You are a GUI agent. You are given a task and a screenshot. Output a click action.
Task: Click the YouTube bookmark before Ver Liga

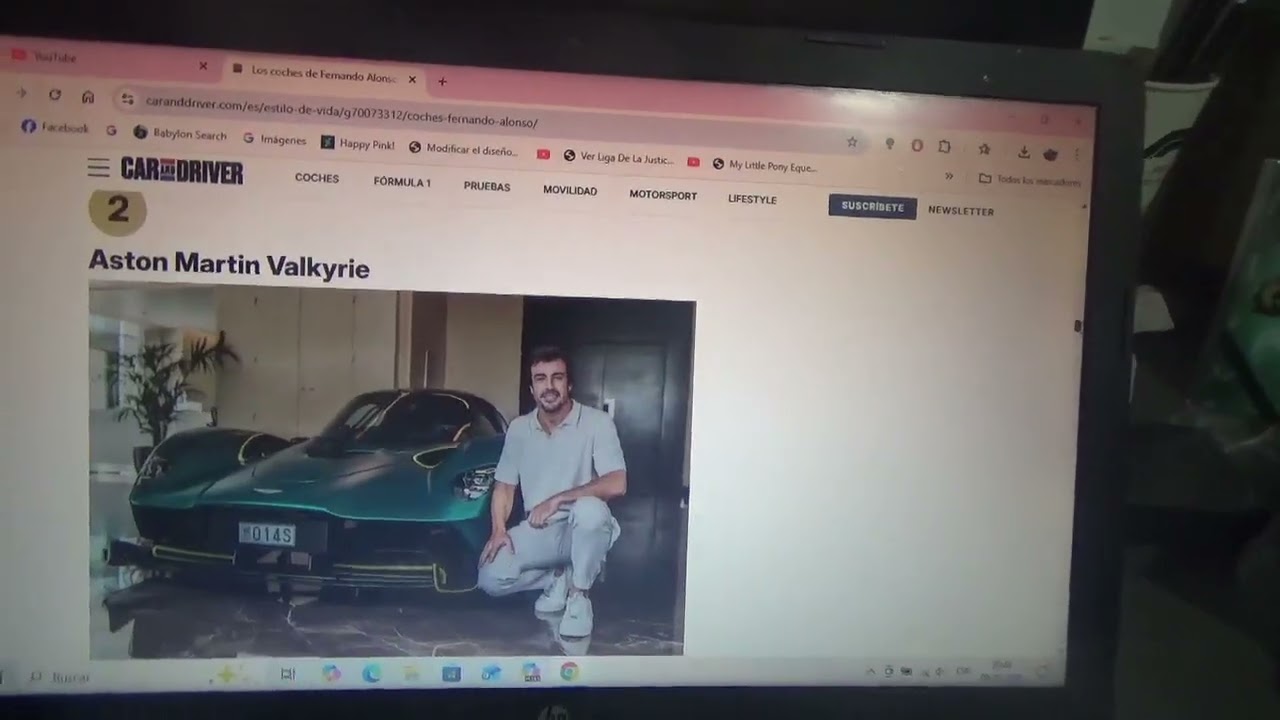tap(543, 154)
